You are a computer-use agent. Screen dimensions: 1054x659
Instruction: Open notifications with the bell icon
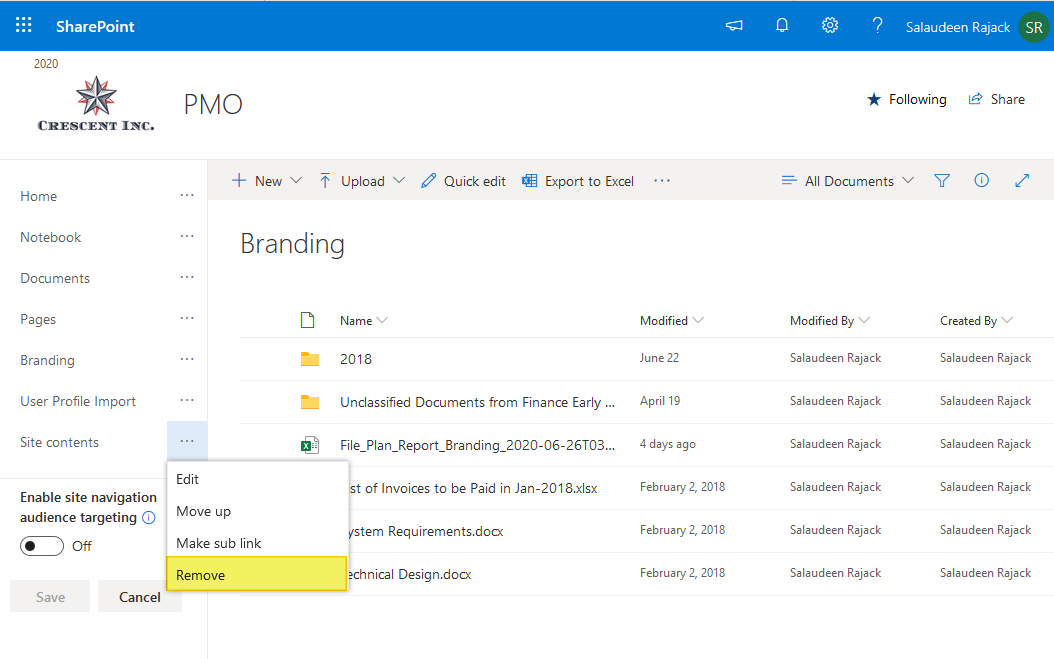tap(781, 25)
